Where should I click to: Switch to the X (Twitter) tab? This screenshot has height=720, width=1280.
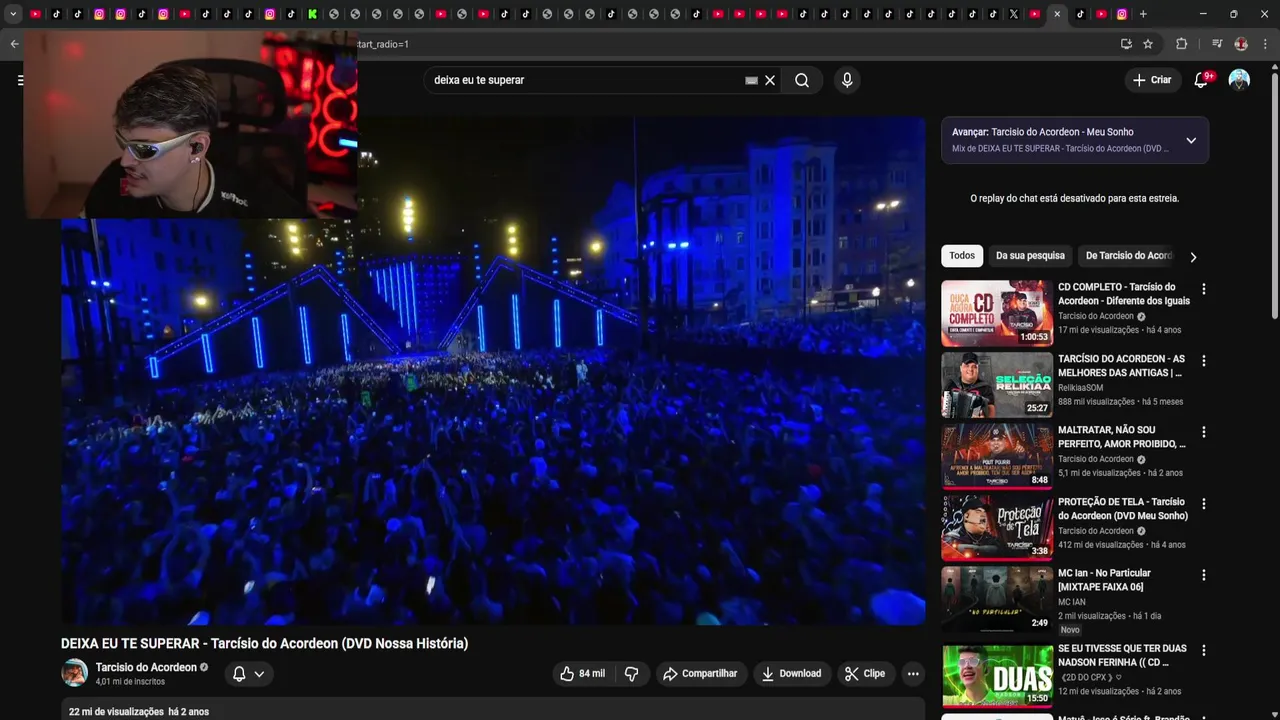(1013, 14)
